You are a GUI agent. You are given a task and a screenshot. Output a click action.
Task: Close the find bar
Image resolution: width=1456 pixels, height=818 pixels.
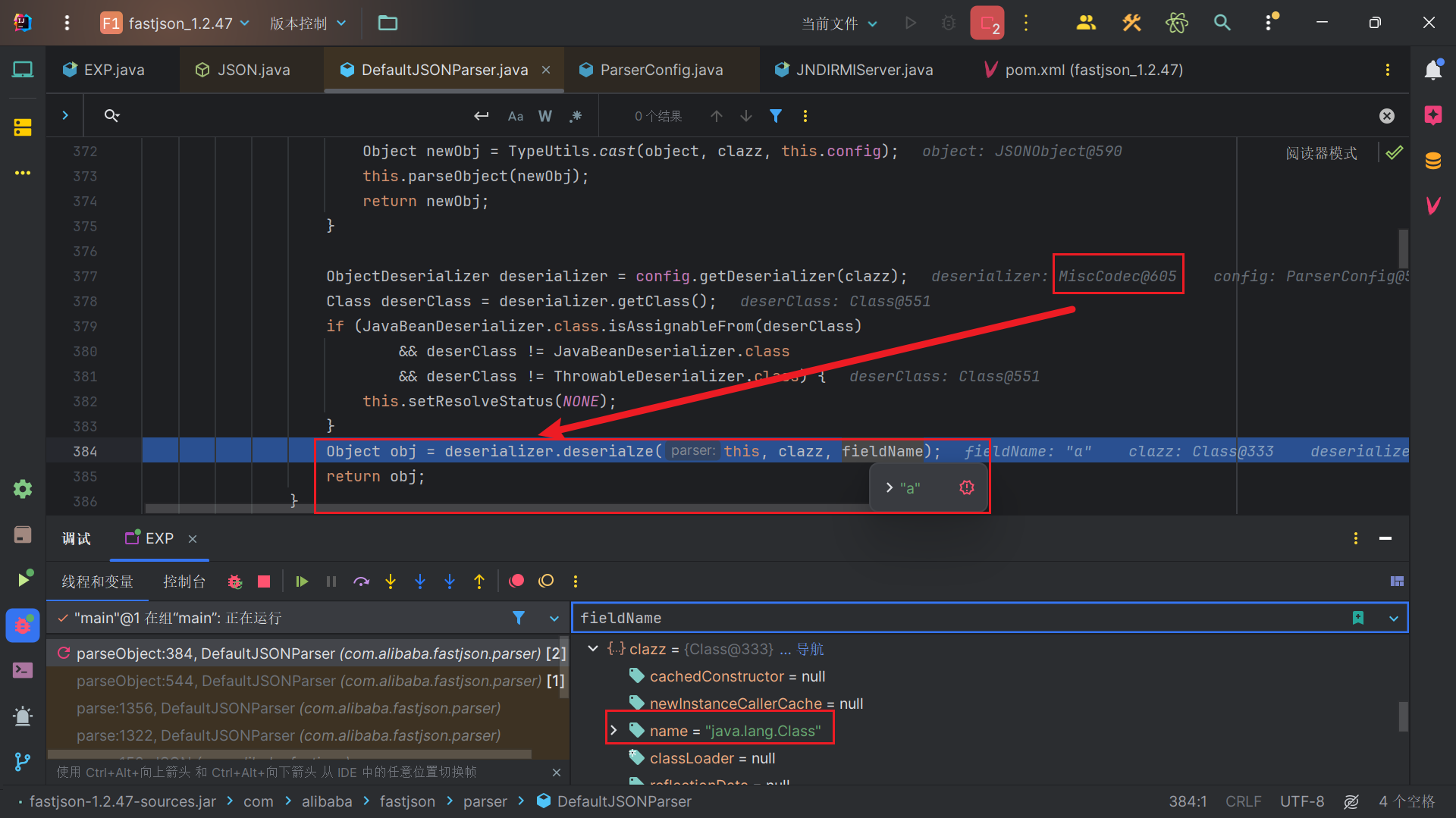point(1387,116)
